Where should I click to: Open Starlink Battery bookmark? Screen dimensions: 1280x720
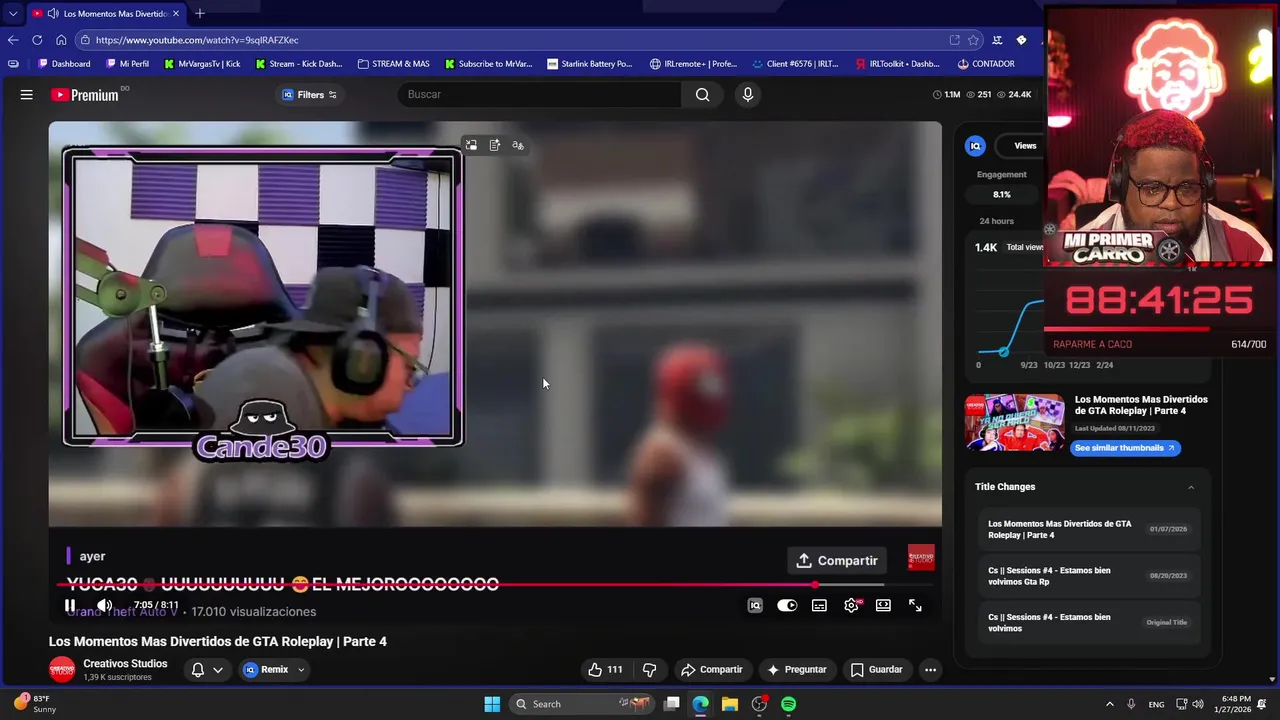[590, 64]
